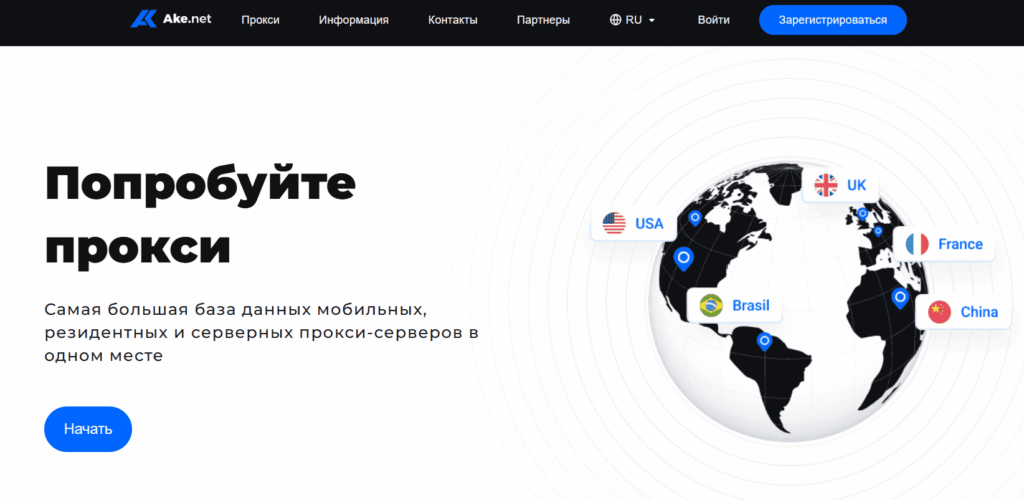
Task: Click the map pin below the UK label
Action: point(863,213)
